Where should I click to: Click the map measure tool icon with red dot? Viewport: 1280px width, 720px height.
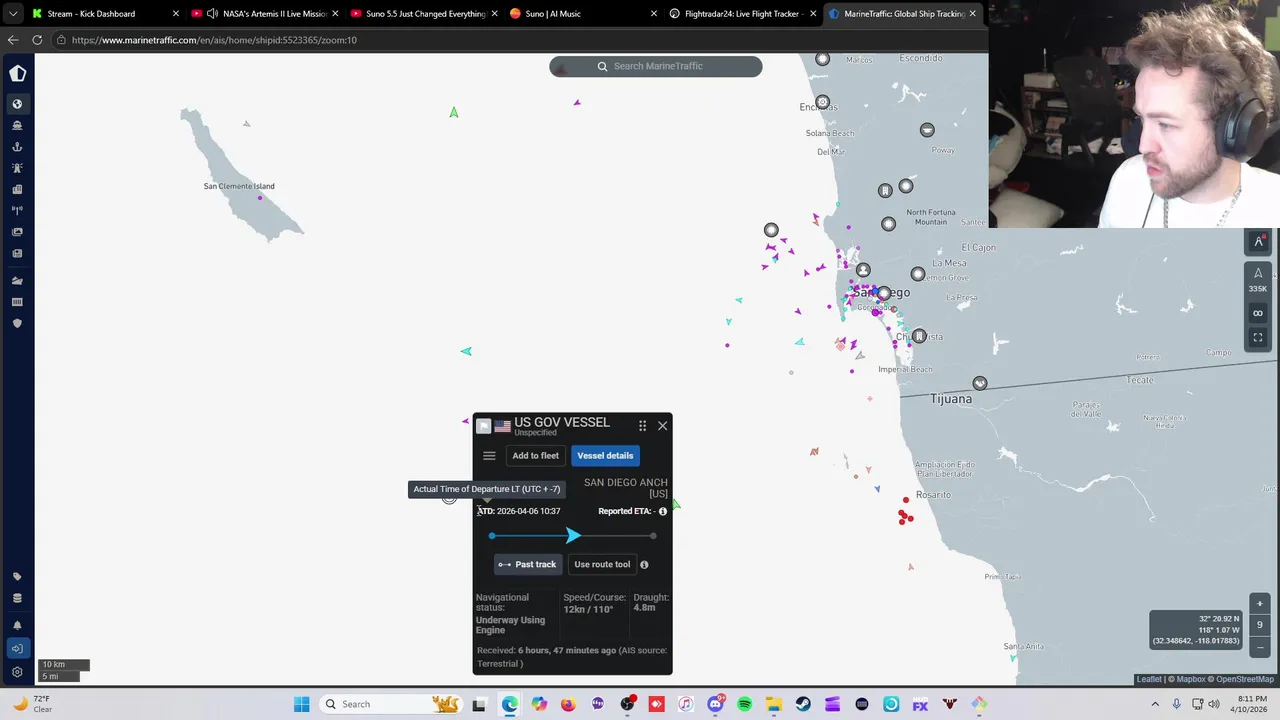[x=1259, y=241]
